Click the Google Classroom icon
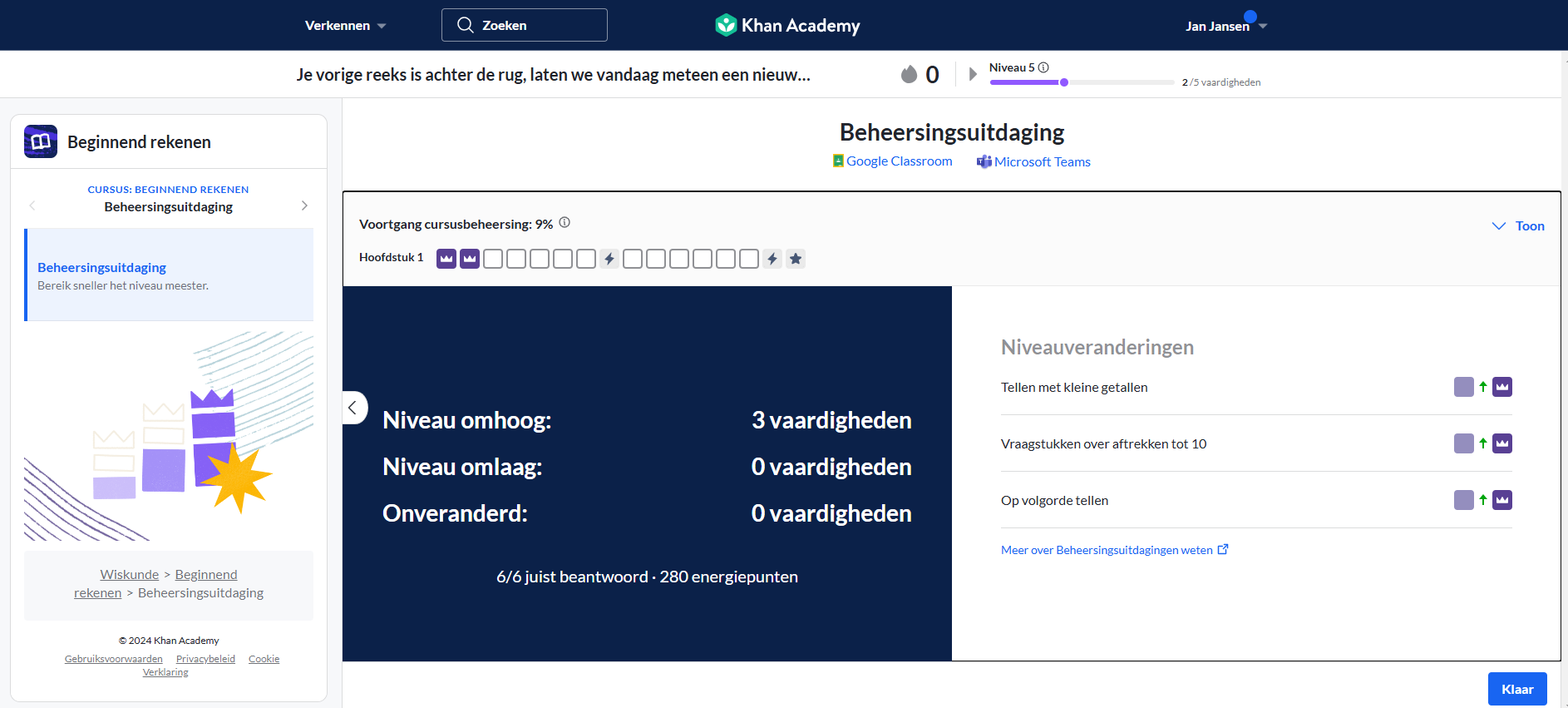 [x=838, y=161]
